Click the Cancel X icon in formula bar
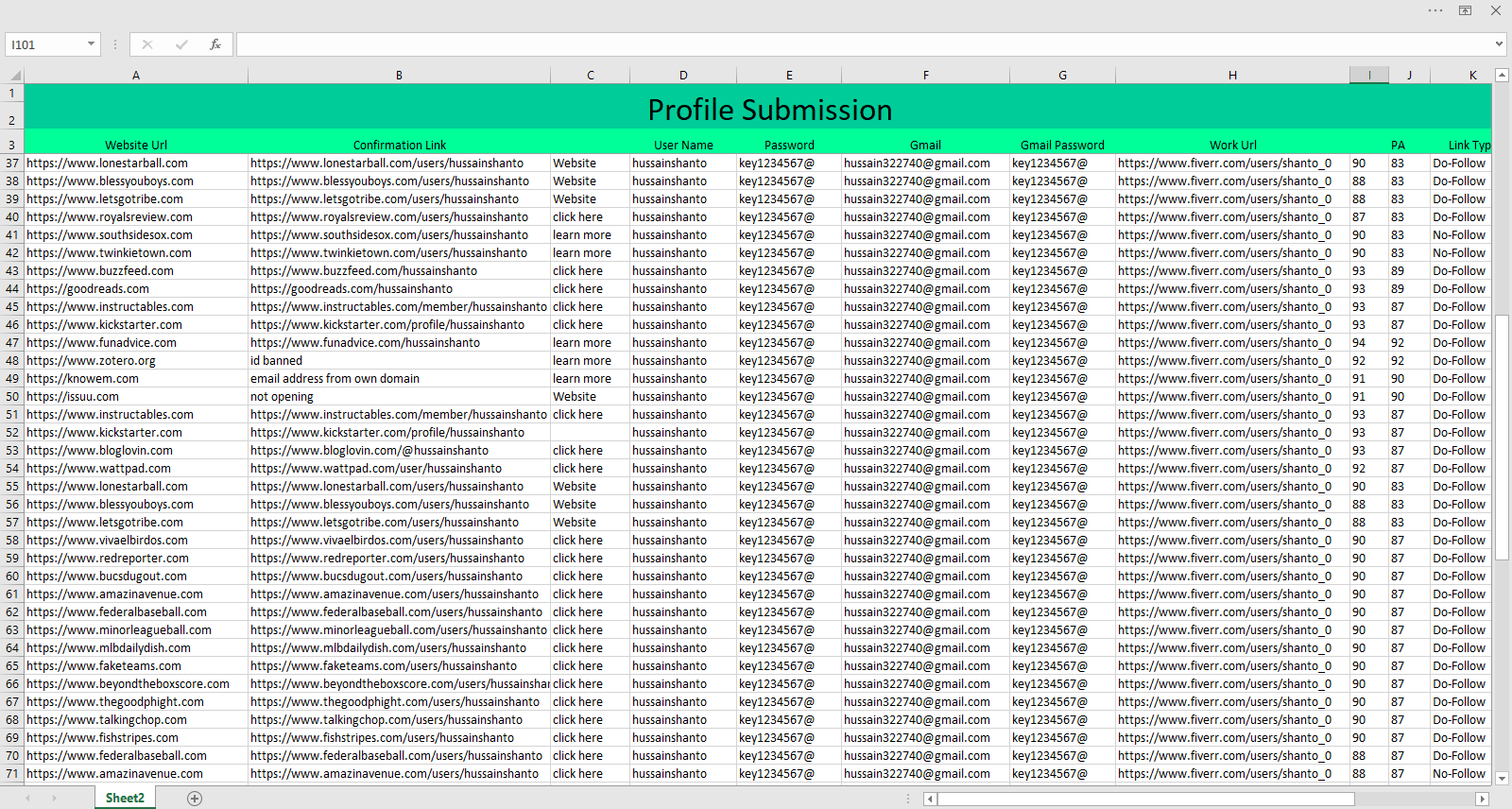The height and width of the screenshot is (809, 1512). (x=147, y=44)
